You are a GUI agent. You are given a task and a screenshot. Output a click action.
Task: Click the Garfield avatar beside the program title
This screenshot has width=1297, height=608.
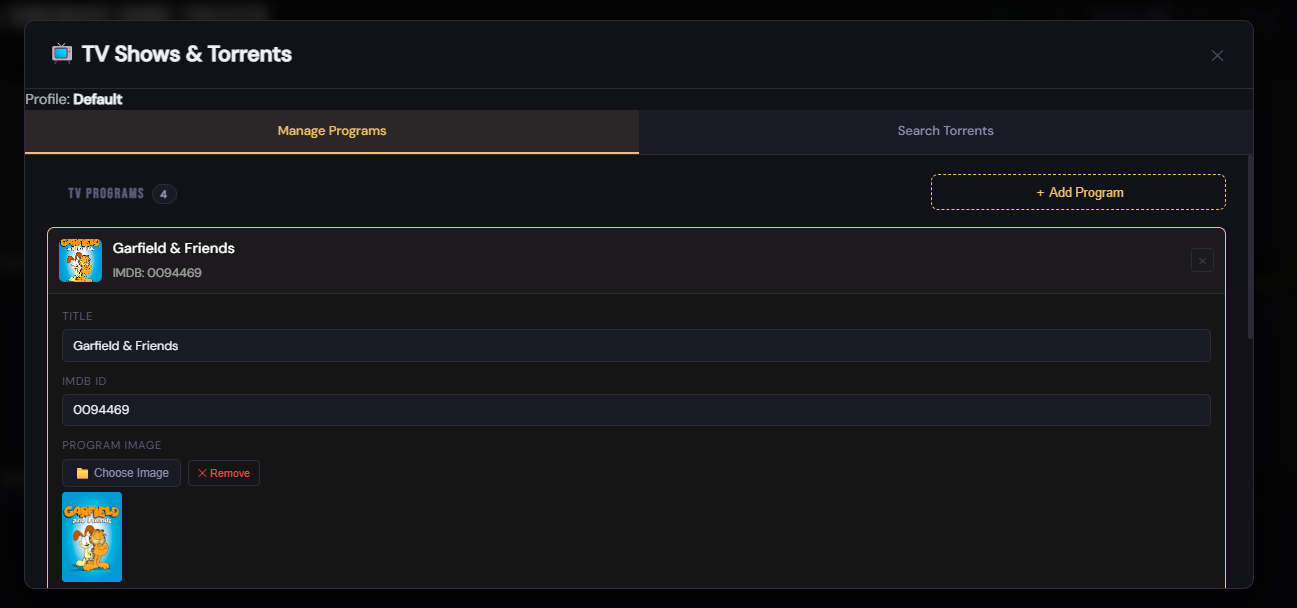[x=80, y=259]
